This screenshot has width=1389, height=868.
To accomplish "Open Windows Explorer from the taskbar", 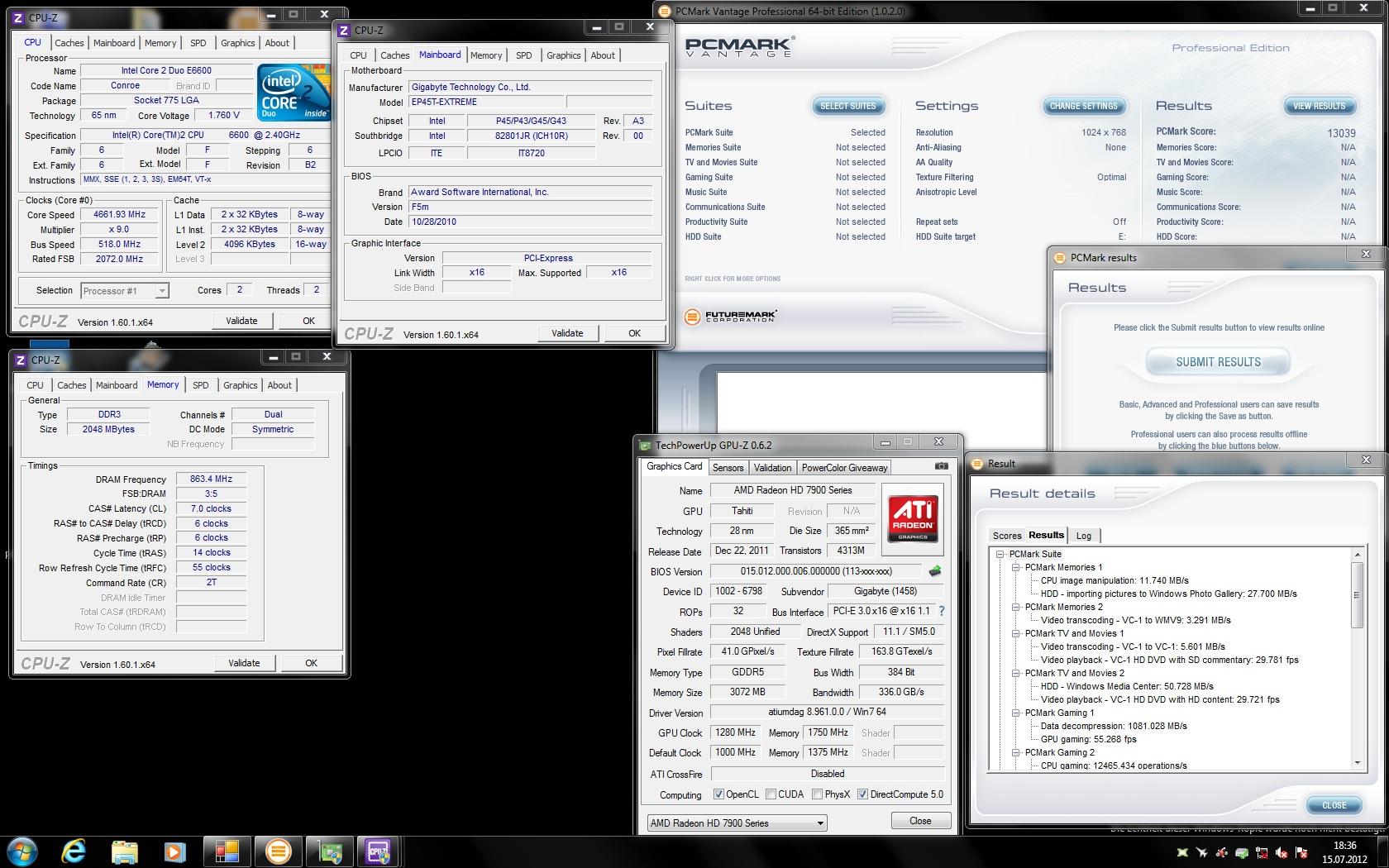I will 124,851.
